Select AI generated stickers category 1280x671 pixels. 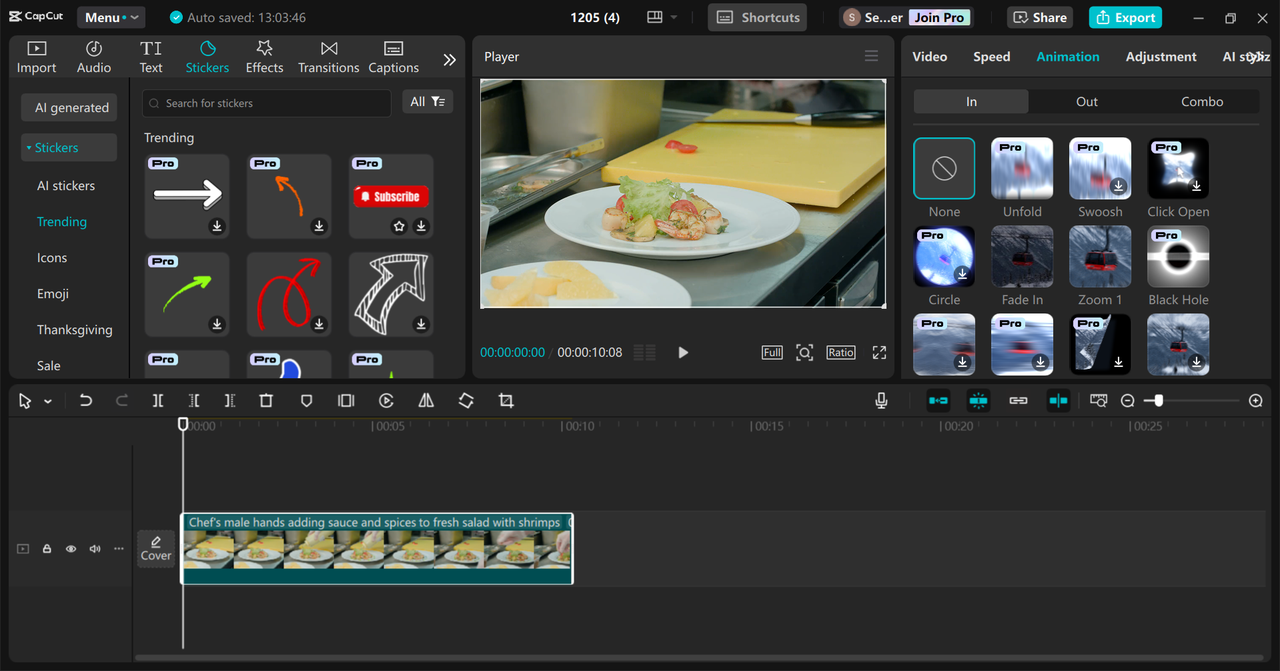(x=70, y=107)
